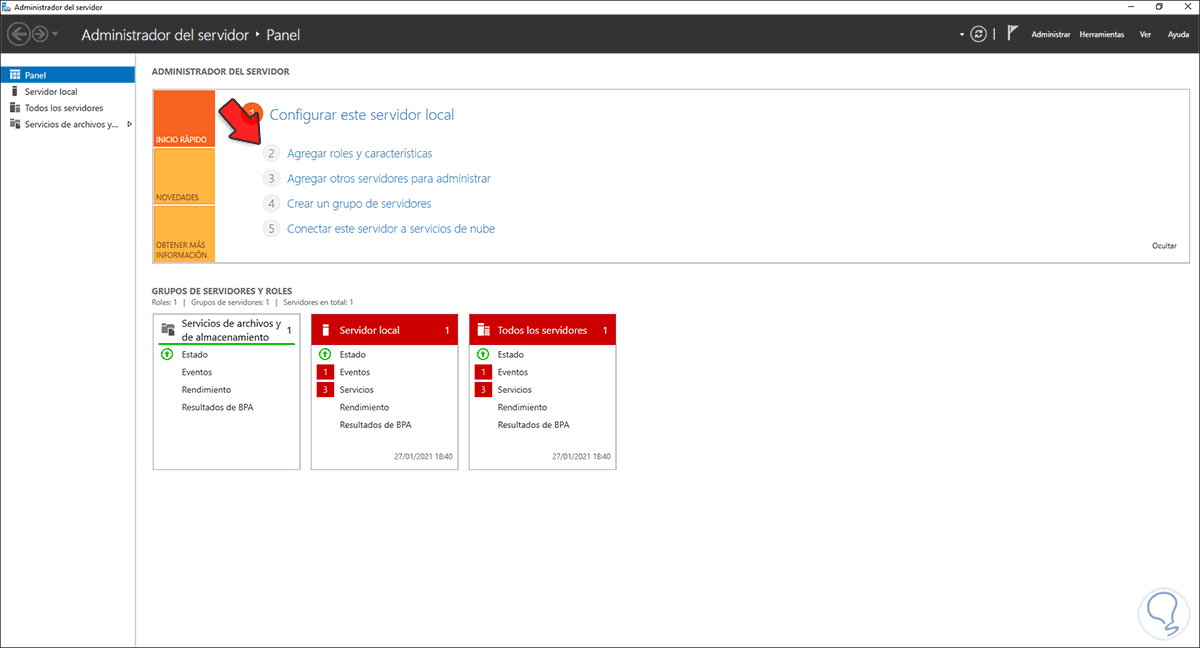Click Eventos alert badge in Todos los servidores tile
Screen dimensions: 1200x648
point(483,372)
